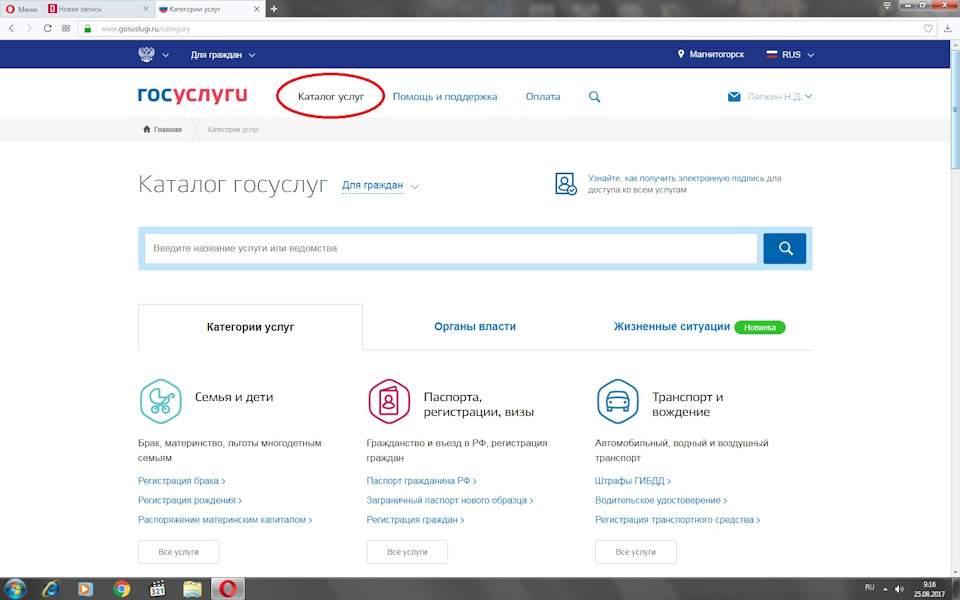
Task: Expand the Для граждан catalog audience dropdown
Action: coord(380,186)
